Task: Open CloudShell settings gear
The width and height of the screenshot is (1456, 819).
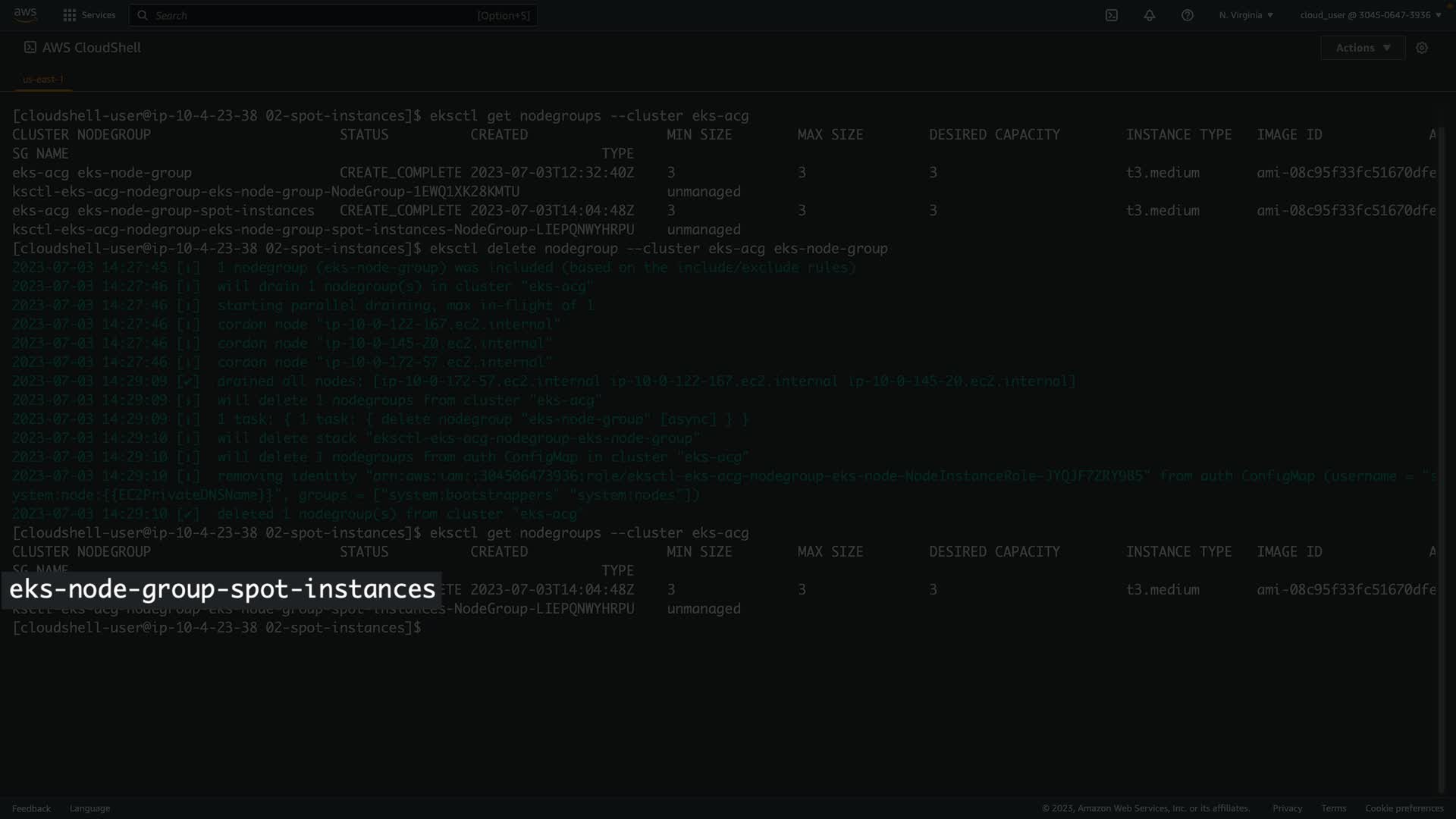Action: pyautogui.click(x=1422, y=48)
